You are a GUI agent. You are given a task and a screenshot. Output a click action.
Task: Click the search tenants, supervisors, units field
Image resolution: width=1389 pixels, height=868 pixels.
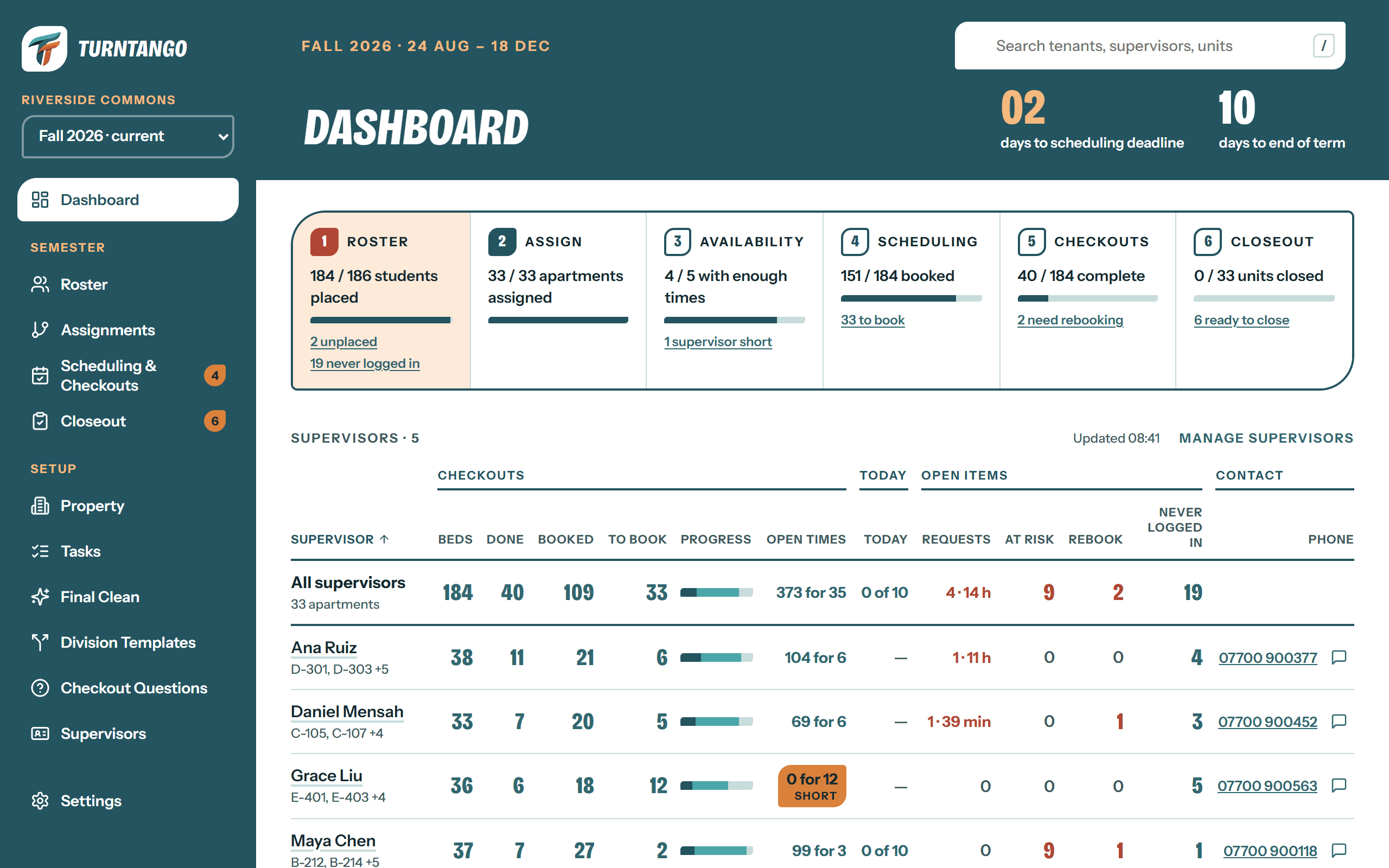1150,46
